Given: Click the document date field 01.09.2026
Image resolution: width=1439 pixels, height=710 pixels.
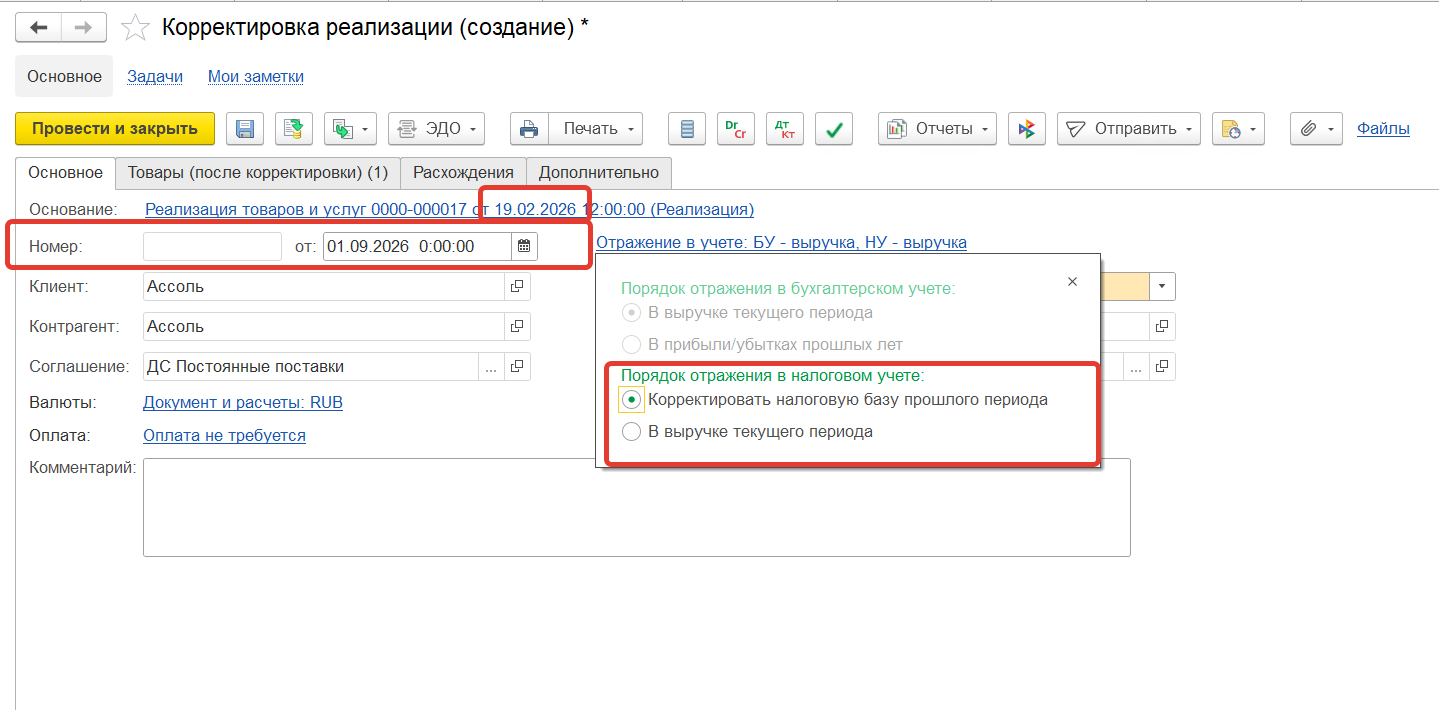Looking at the screenshot, I should (x=417, y=246).
